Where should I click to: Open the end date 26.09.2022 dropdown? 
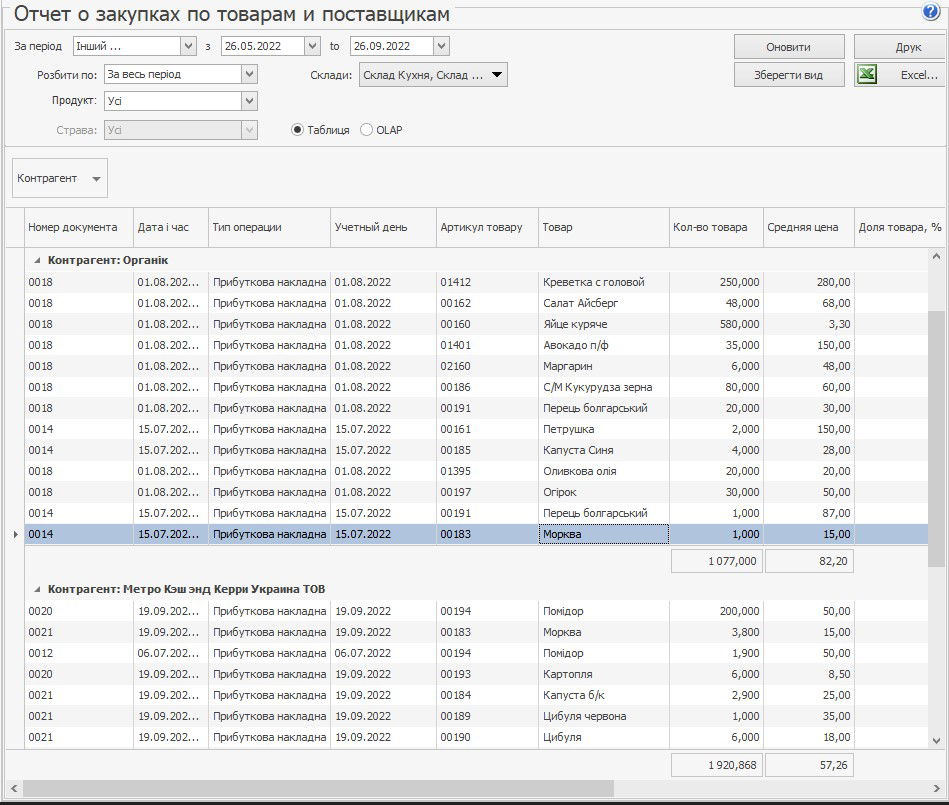pos(441,46)
